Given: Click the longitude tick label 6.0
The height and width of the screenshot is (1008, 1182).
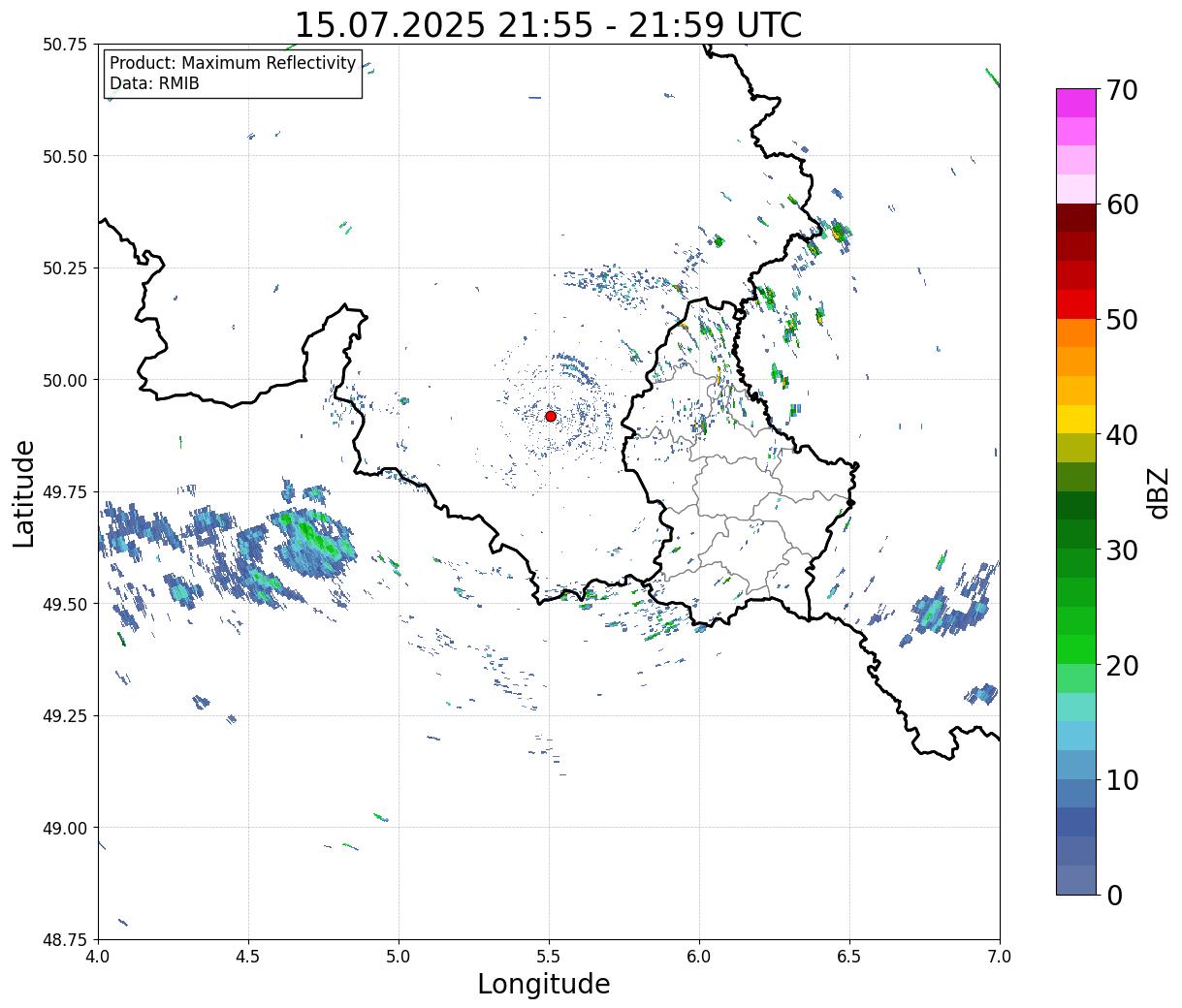Looking at the screenshot, I should click(699, 957).
